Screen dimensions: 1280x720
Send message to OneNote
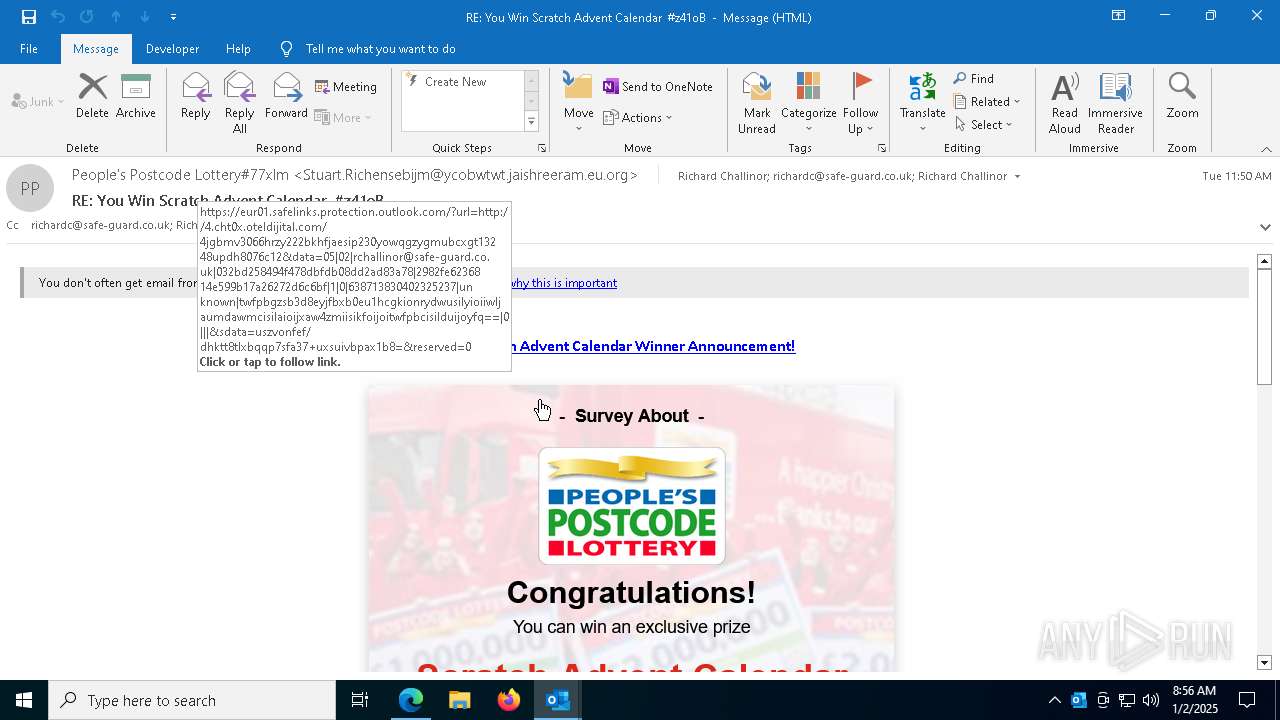658,87
